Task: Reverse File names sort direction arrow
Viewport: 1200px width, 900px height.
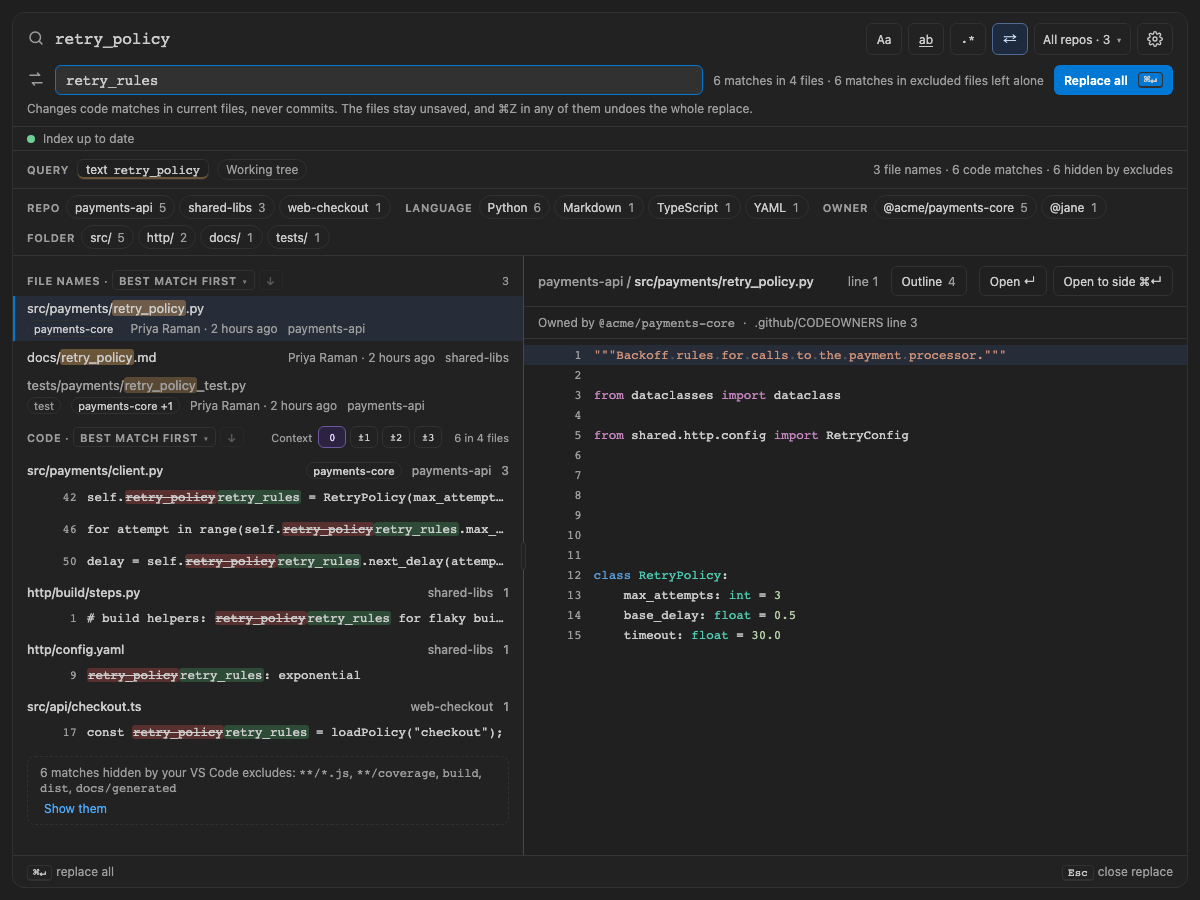Action: coord(271,281)
